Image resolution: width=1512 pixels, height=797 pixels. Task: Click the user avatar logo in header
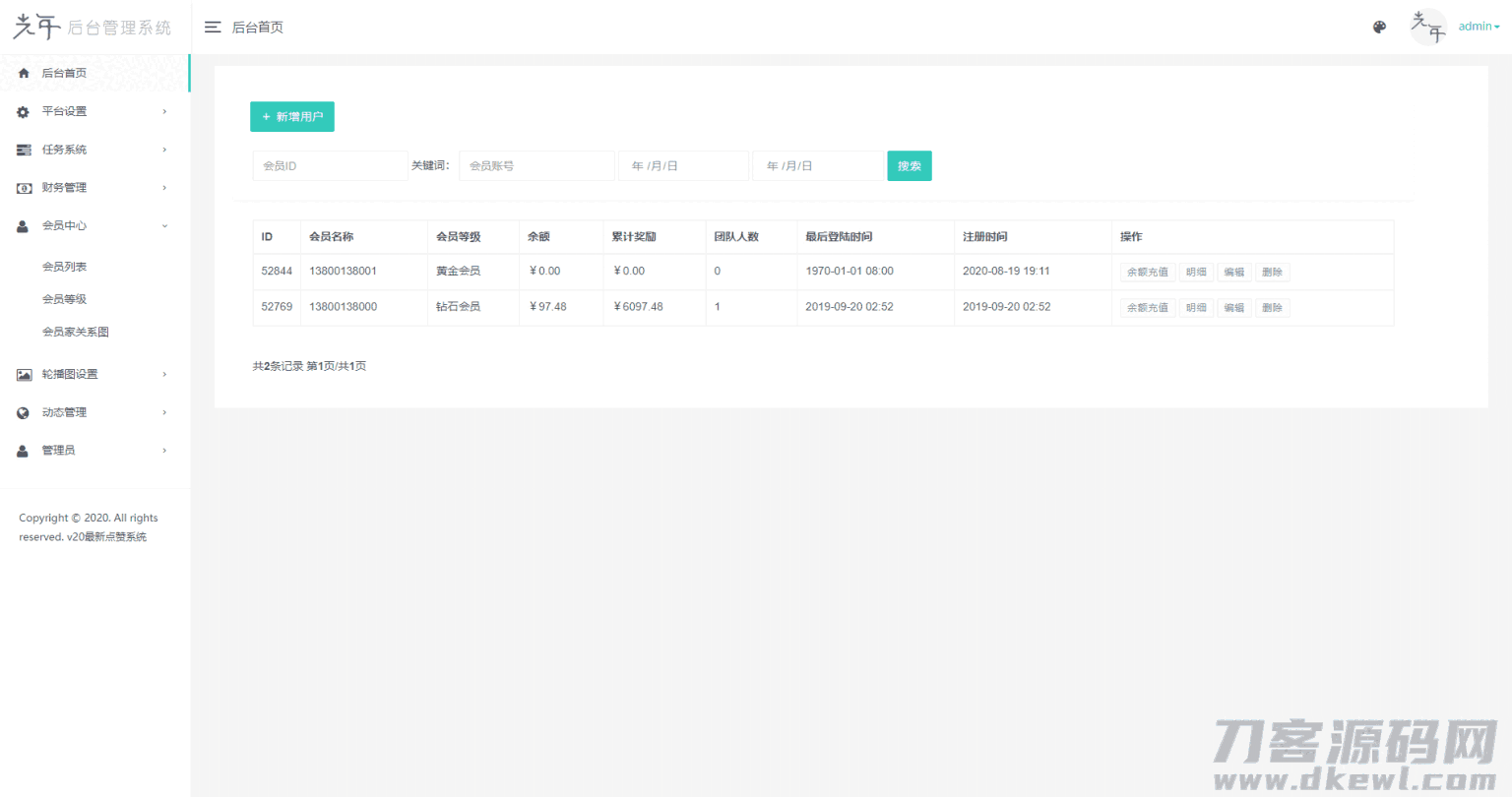(1427, 27)
